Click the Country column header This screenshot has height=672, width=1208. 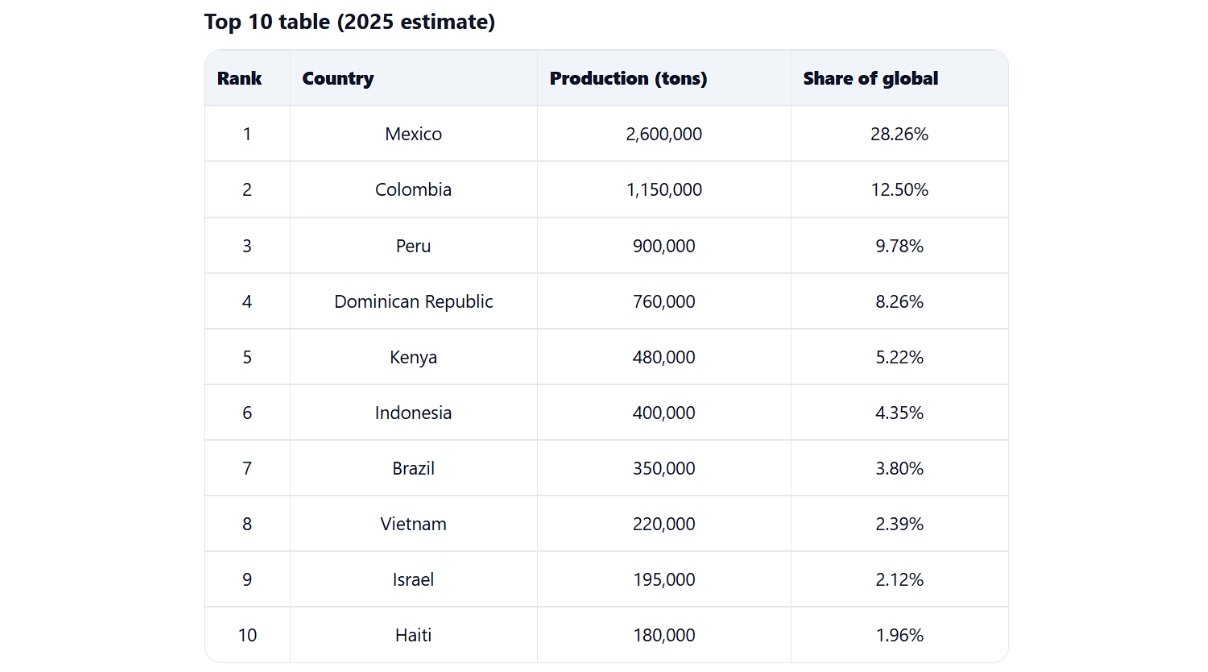(x=338, y=79)
